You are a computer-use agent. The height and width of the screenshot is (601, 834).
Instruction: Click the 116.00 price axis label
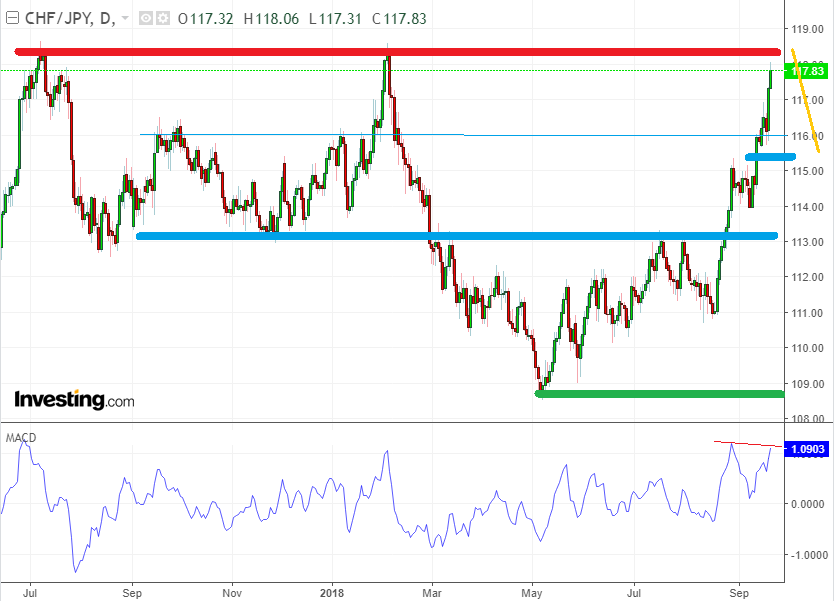pos(807,136)
